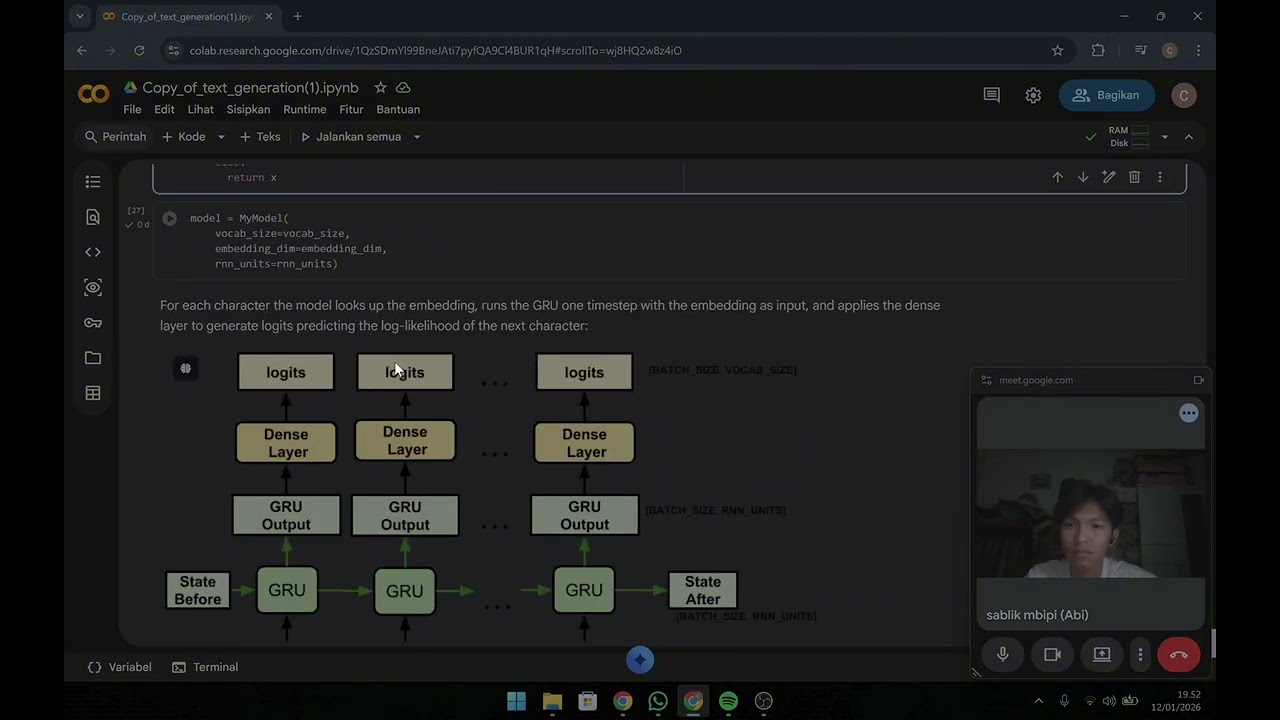Open Chrome extensions puzzle icon
The width and height of the screenshot is (1280, 720).
click(1098, 50)
